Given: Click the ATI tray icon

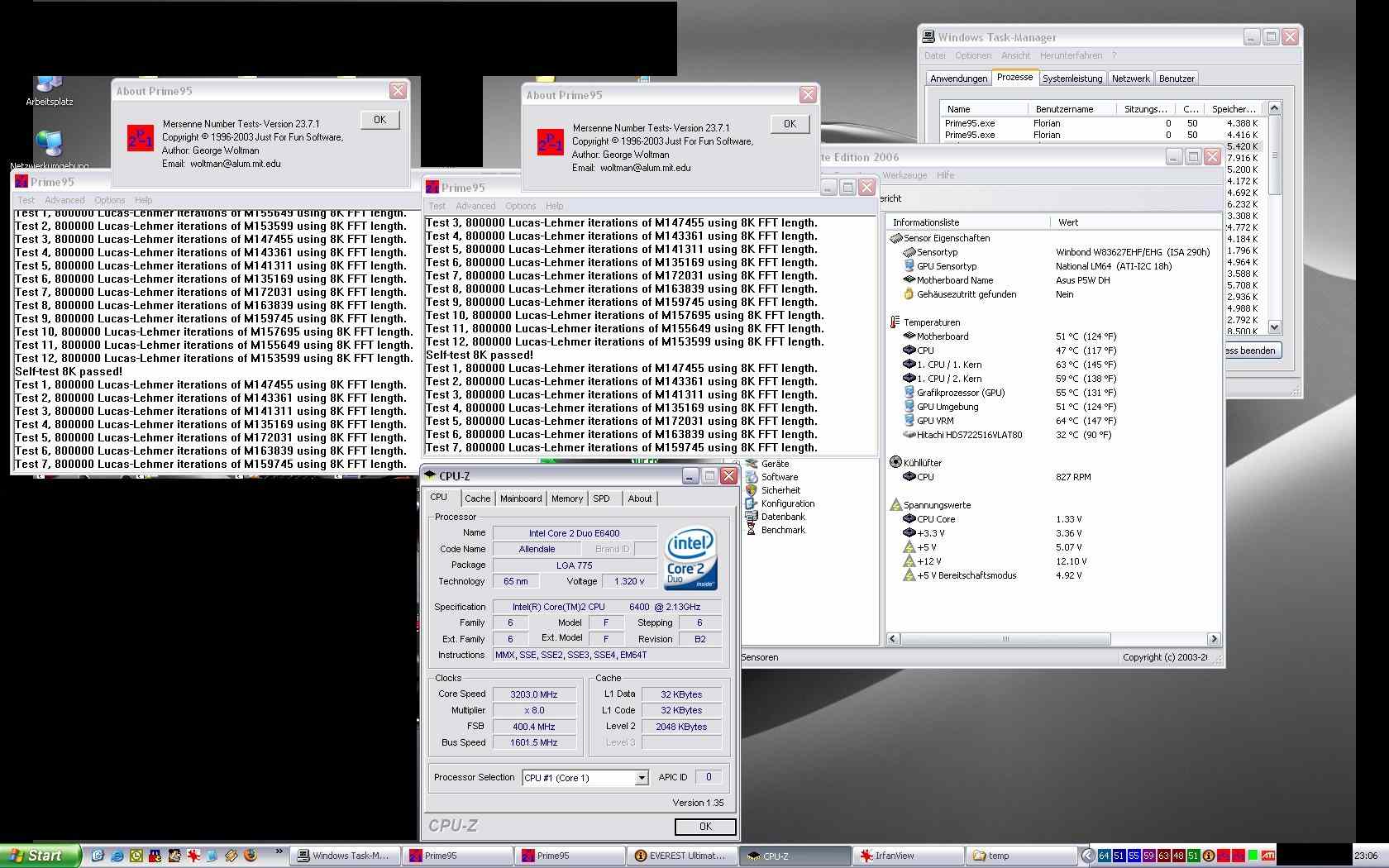Looking at the screenshot, I should 1267,856.
